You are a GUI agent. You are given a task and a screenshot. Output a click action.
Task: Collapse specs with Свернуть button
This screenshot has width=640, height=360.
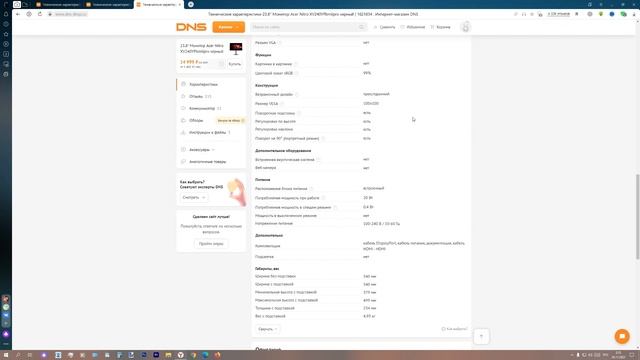[x=268, y=329]
